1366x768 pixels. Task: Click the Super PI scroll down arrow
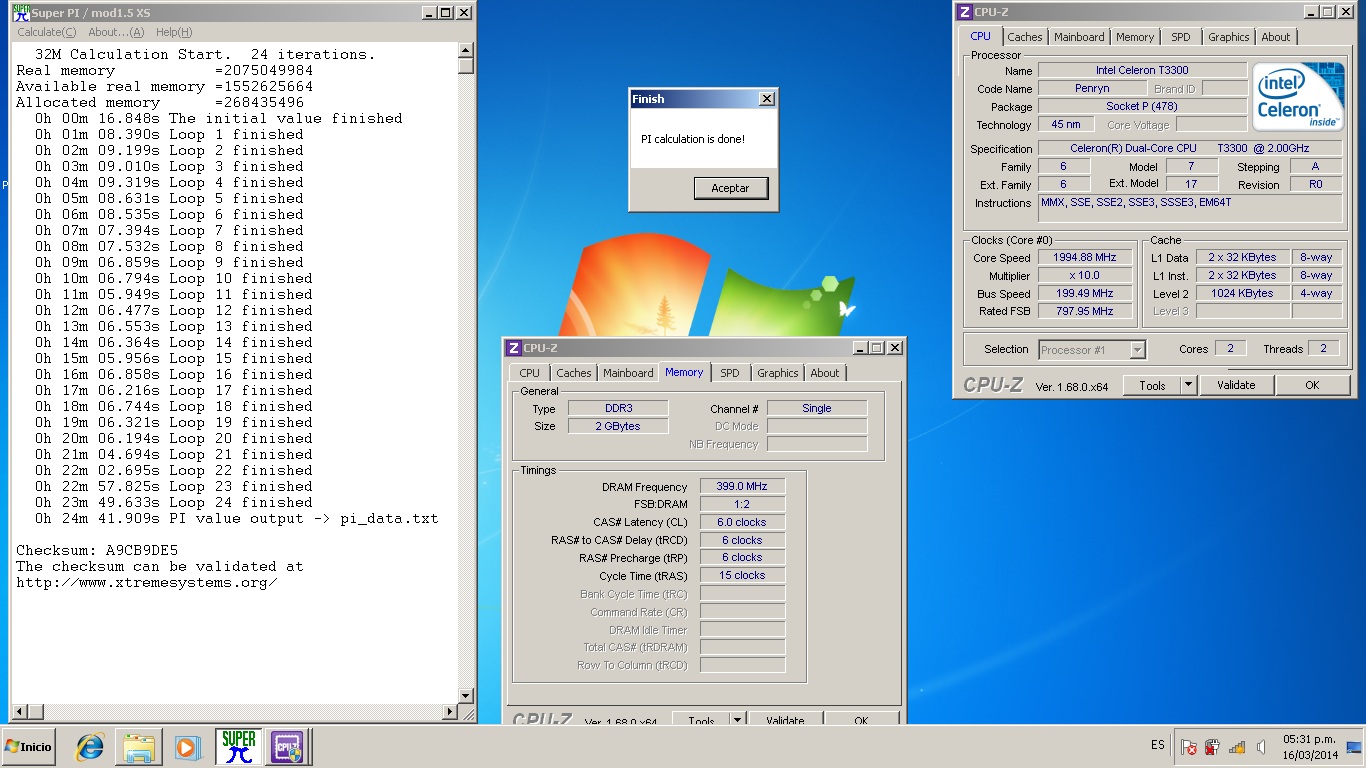[x=466, y=696]
